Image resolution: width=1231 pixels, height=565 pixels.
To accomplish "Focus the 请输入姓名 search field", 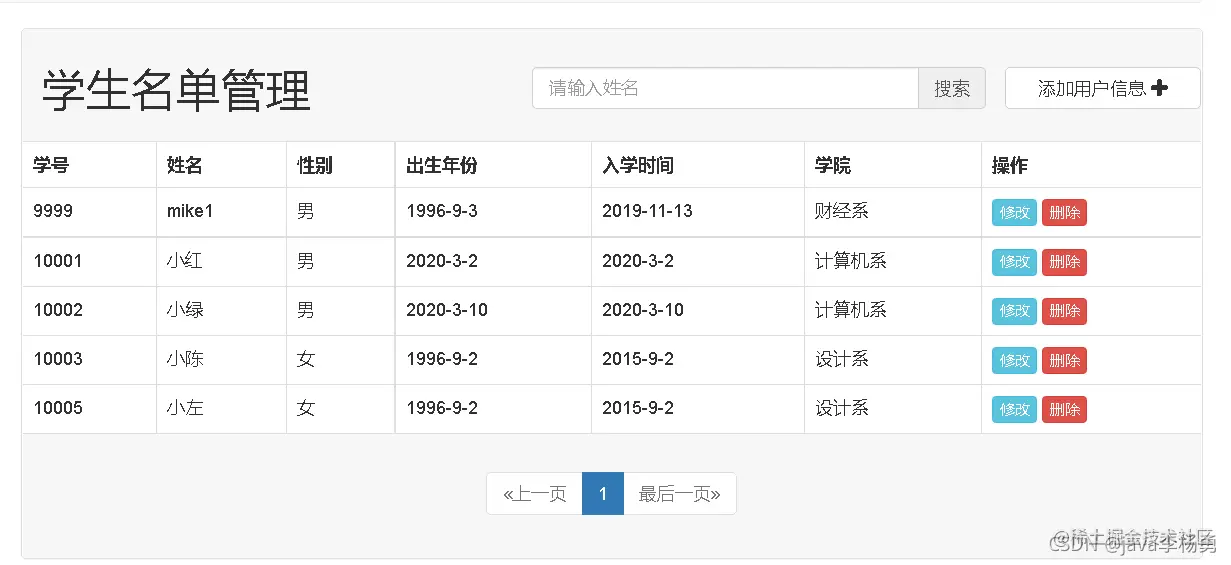I will pyautogui.click(x=726, y=88).
